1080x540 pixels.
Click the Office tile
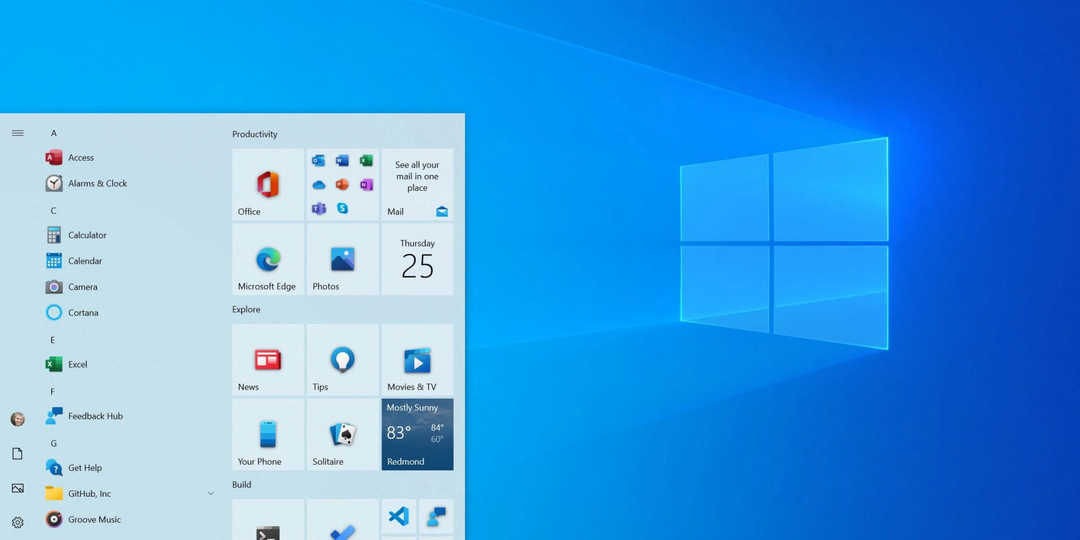268,185
